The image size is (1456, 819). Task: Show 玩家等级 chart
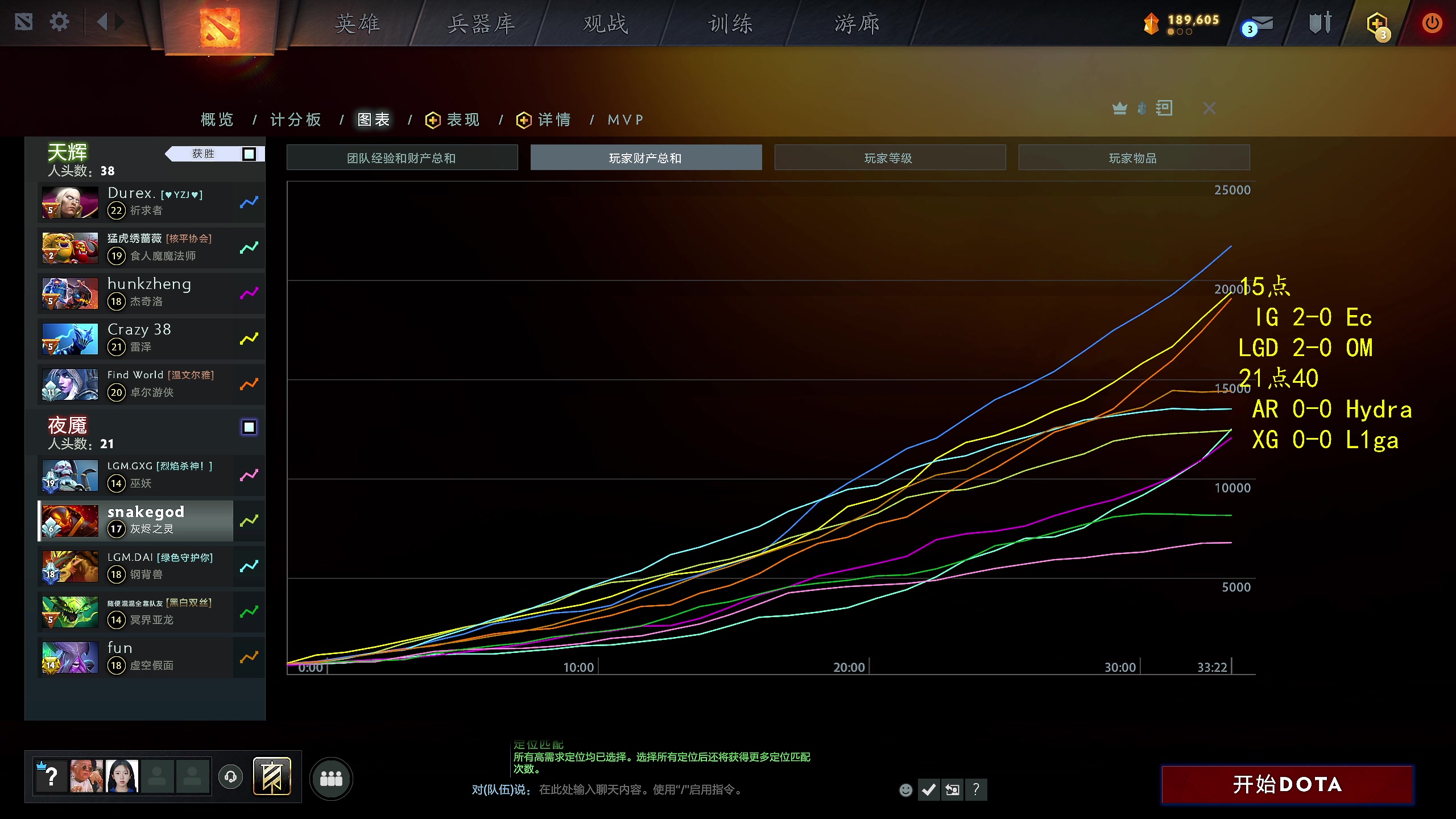(890, 158)
